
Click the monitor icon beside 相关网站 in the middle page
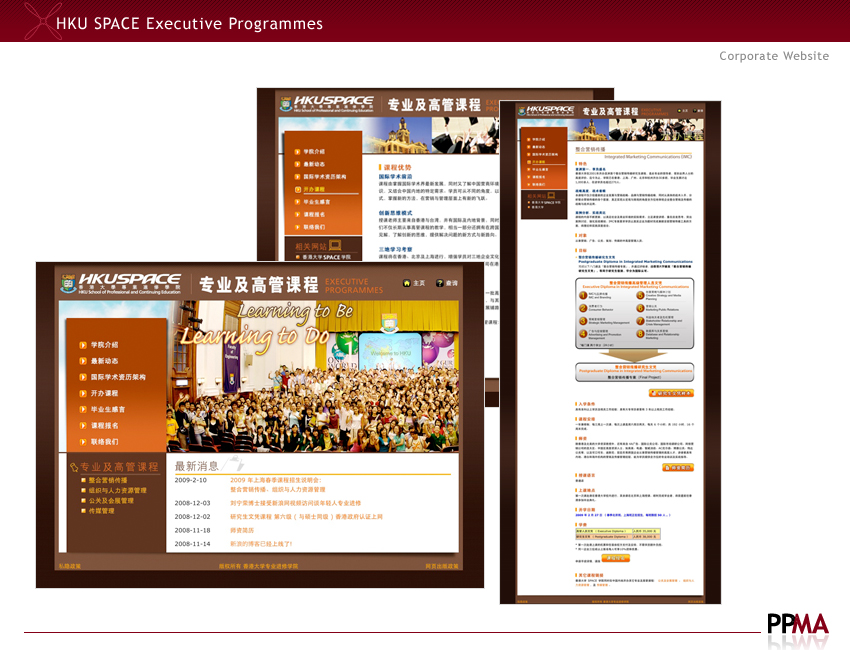tap(335, 245)
